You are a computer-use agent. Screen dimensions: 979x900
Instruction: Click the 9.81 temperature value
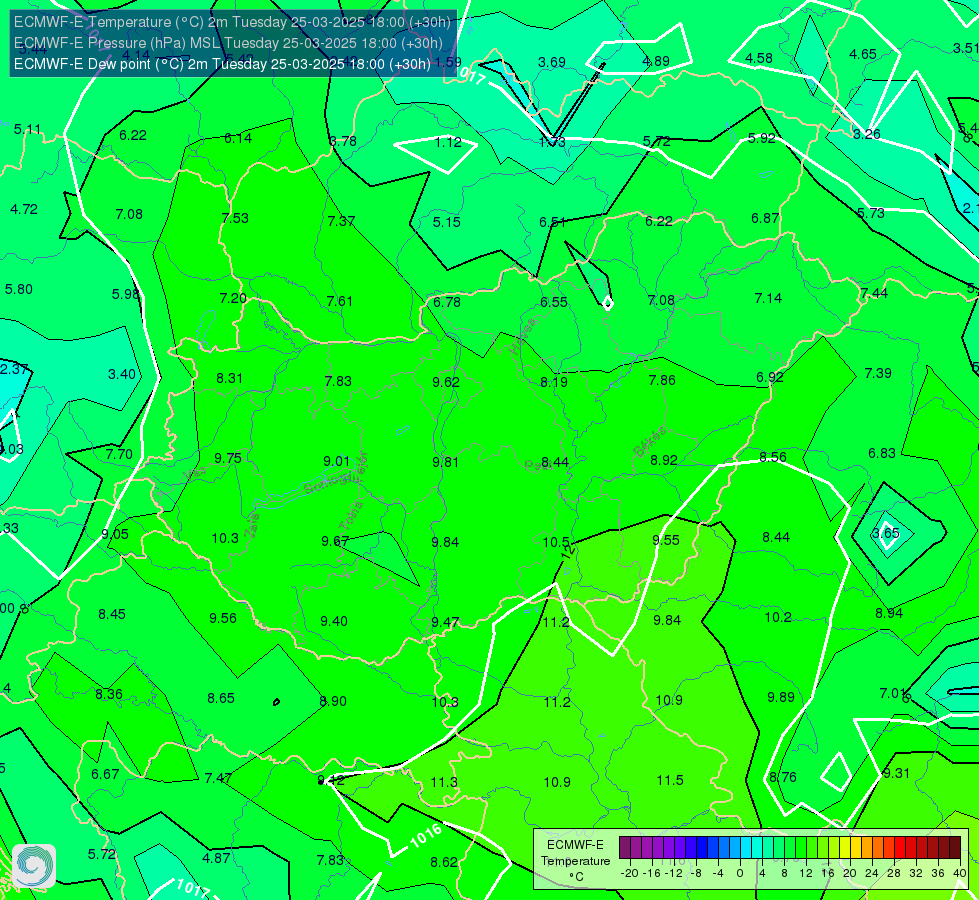[x=445, y=462]
